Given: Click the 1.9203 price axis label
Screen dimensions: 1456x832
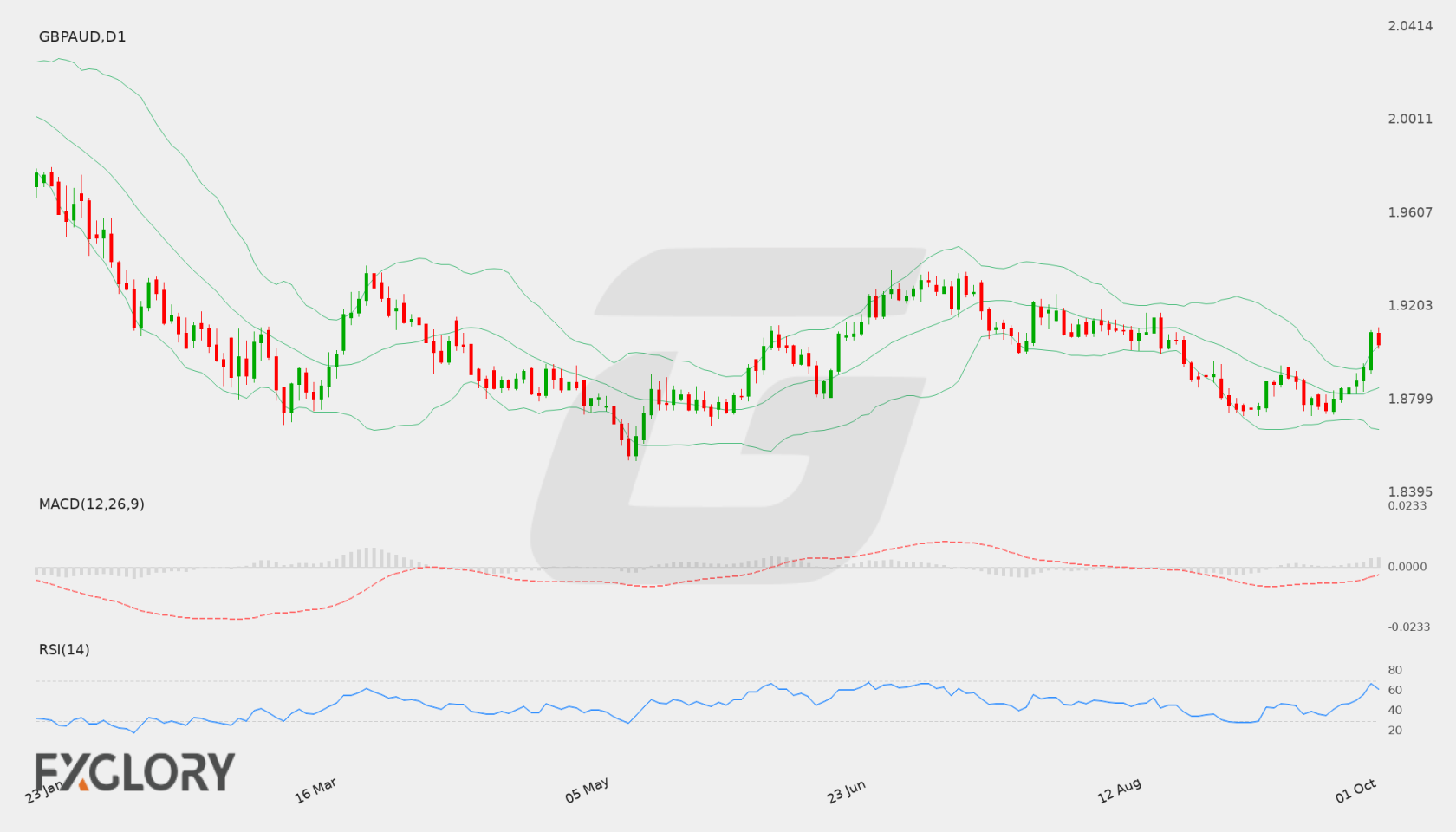Looking at the screenshot, I should tap(1410, 305).
